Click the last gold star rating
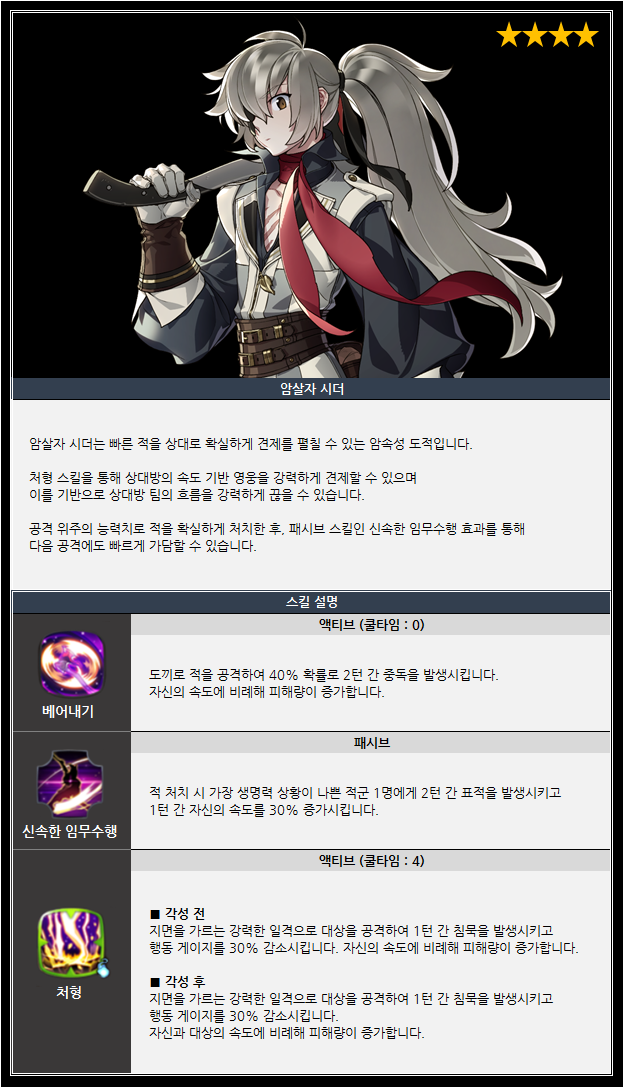The image size is (623, 1087). (x=586, y=34)
